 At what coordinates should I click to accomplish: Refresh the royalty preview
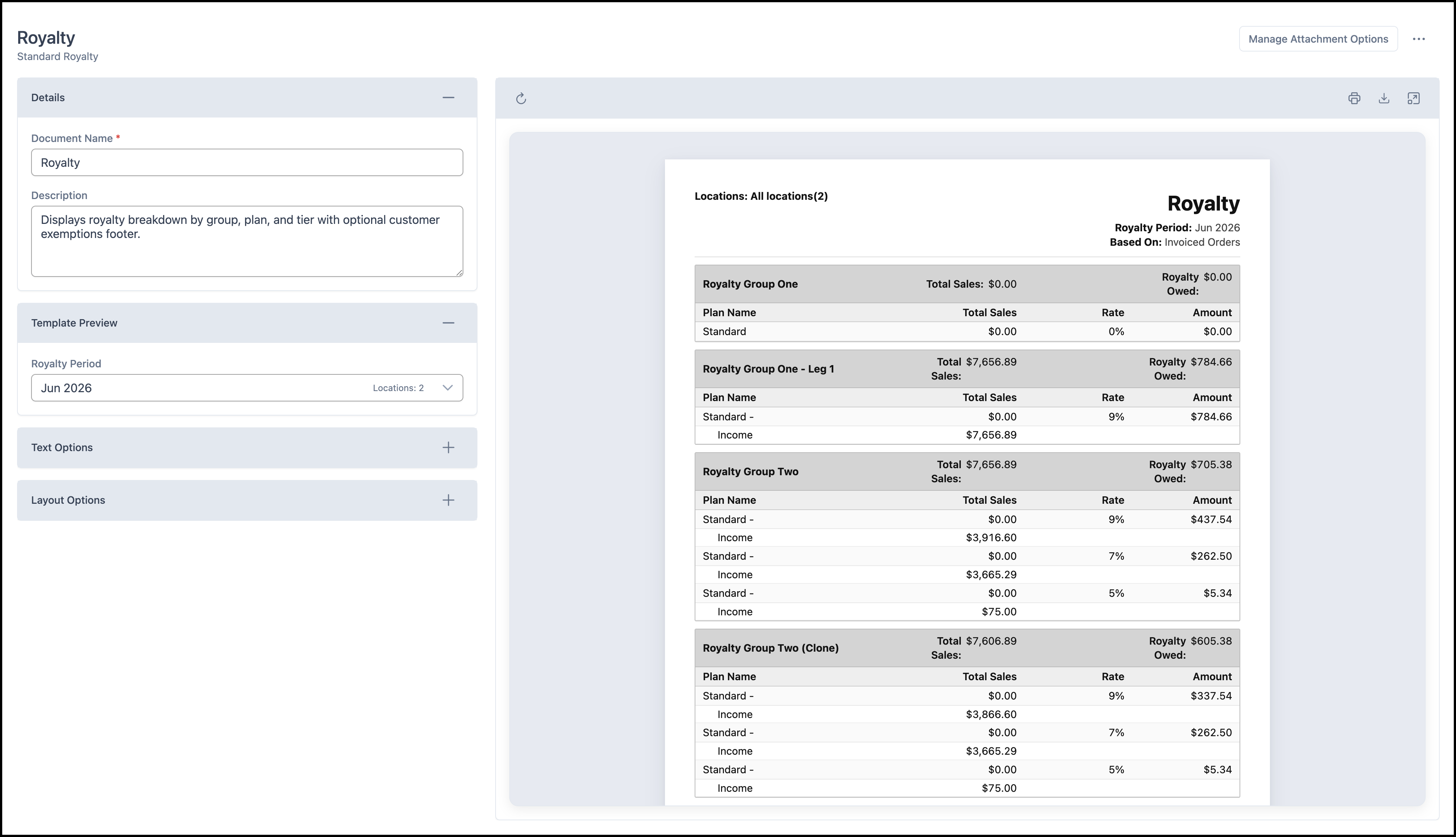(x=521, y=98)
